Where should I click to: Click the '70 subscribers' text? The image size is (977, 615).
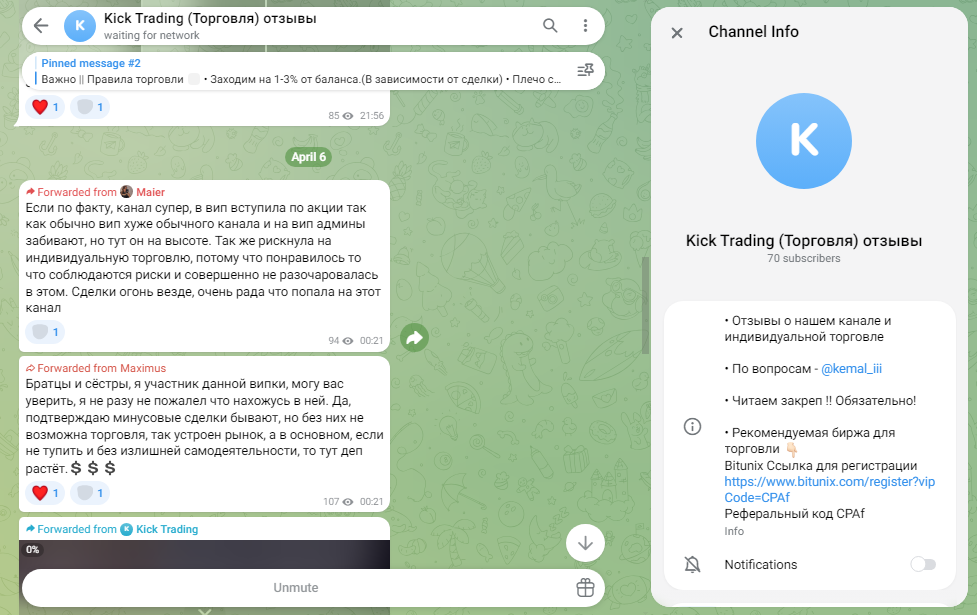804,259
